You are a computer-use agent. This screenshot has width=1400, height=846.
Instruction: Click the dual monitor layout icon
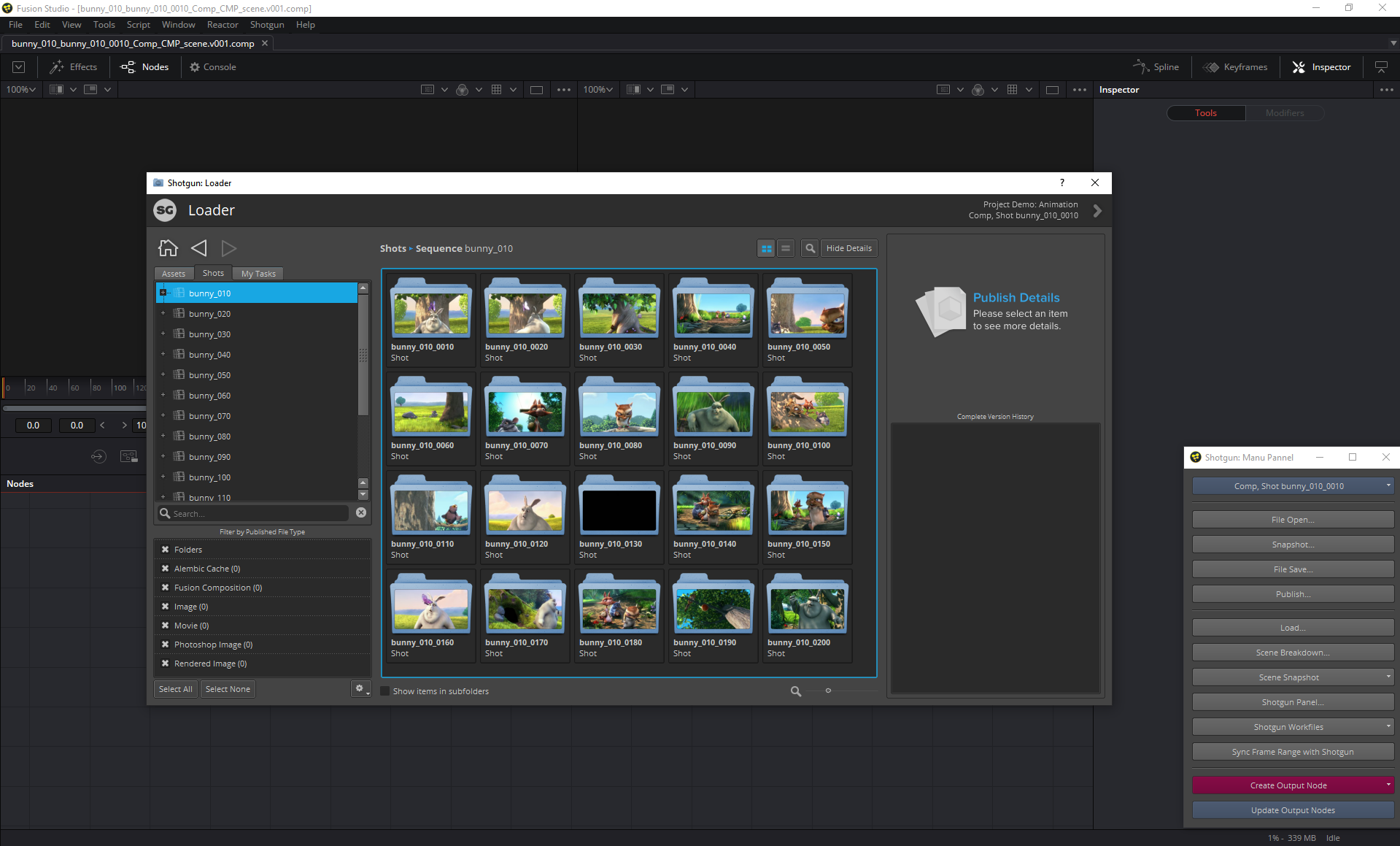tap(1381, 67)
